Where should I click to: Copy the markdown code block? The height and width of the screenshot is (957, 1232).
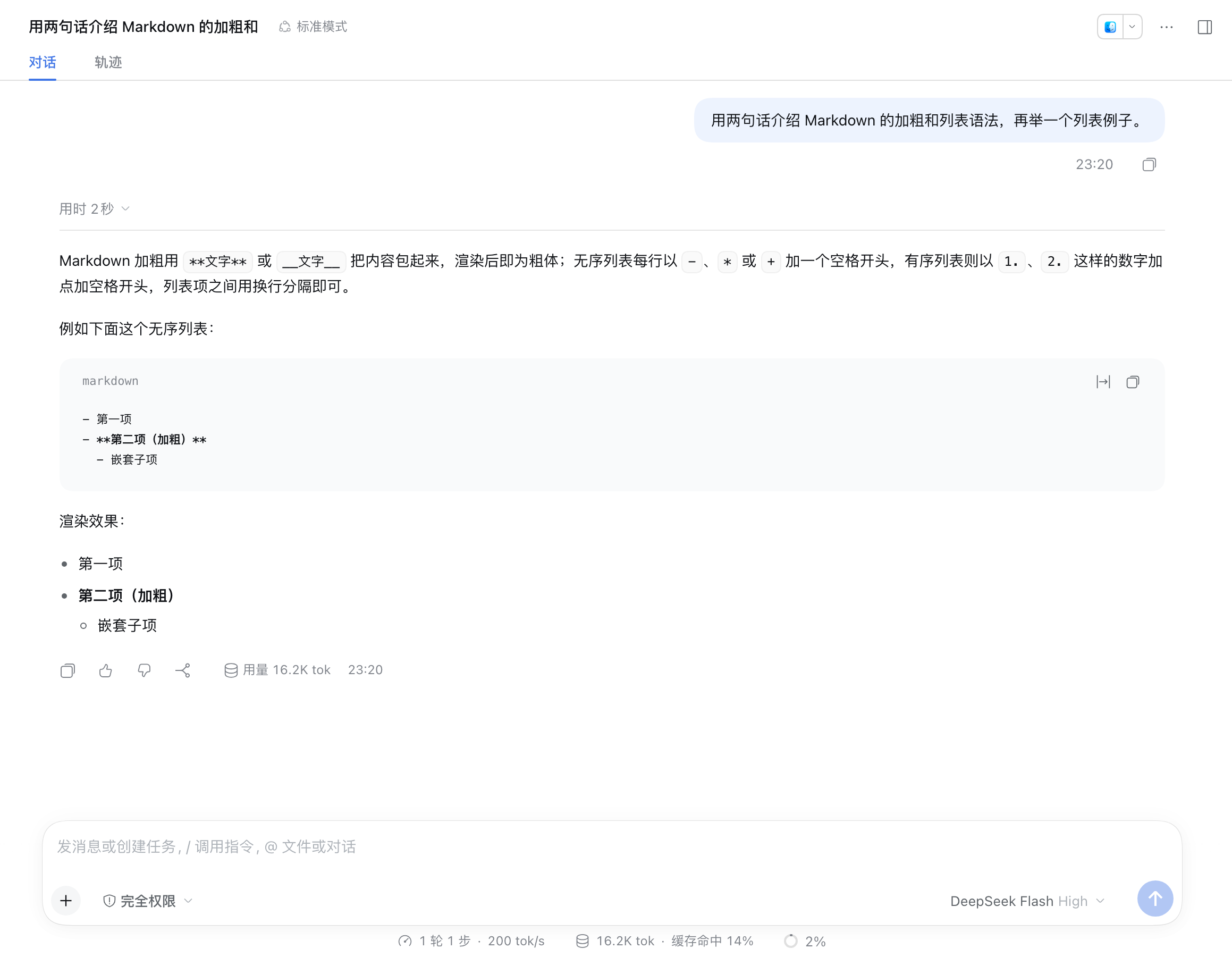tap(1132, 382)
